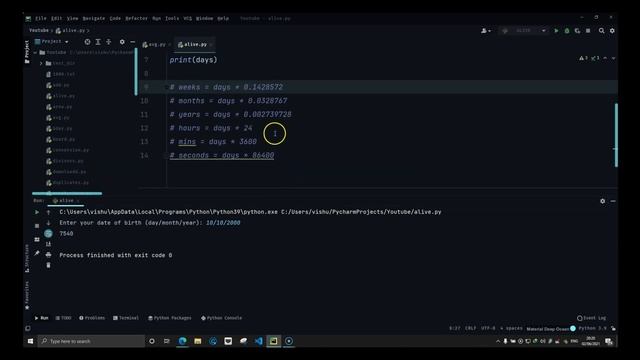This screenshot has height=360, width=640.
Task: Open the Code menu
Action: (x=115, y=18)
